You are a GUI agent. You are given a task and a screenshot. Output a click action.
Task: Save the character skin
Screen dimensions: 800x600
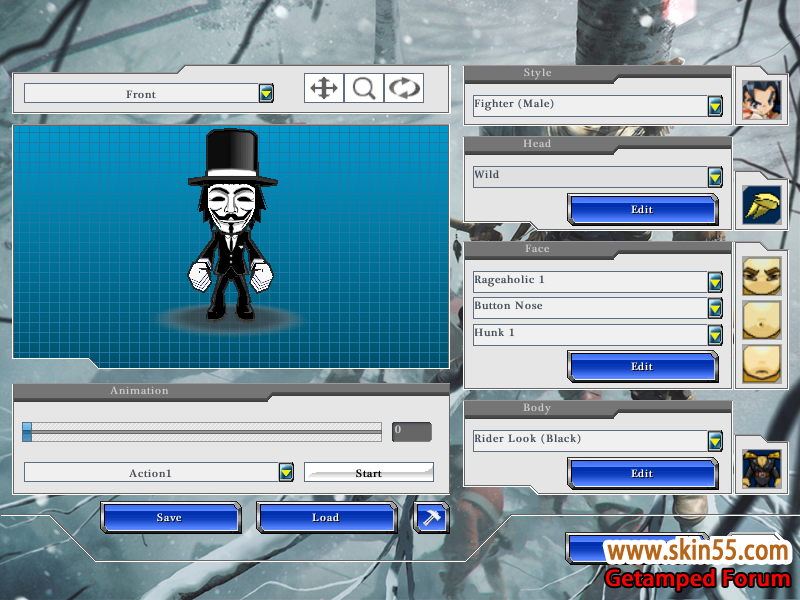[170, 517]
